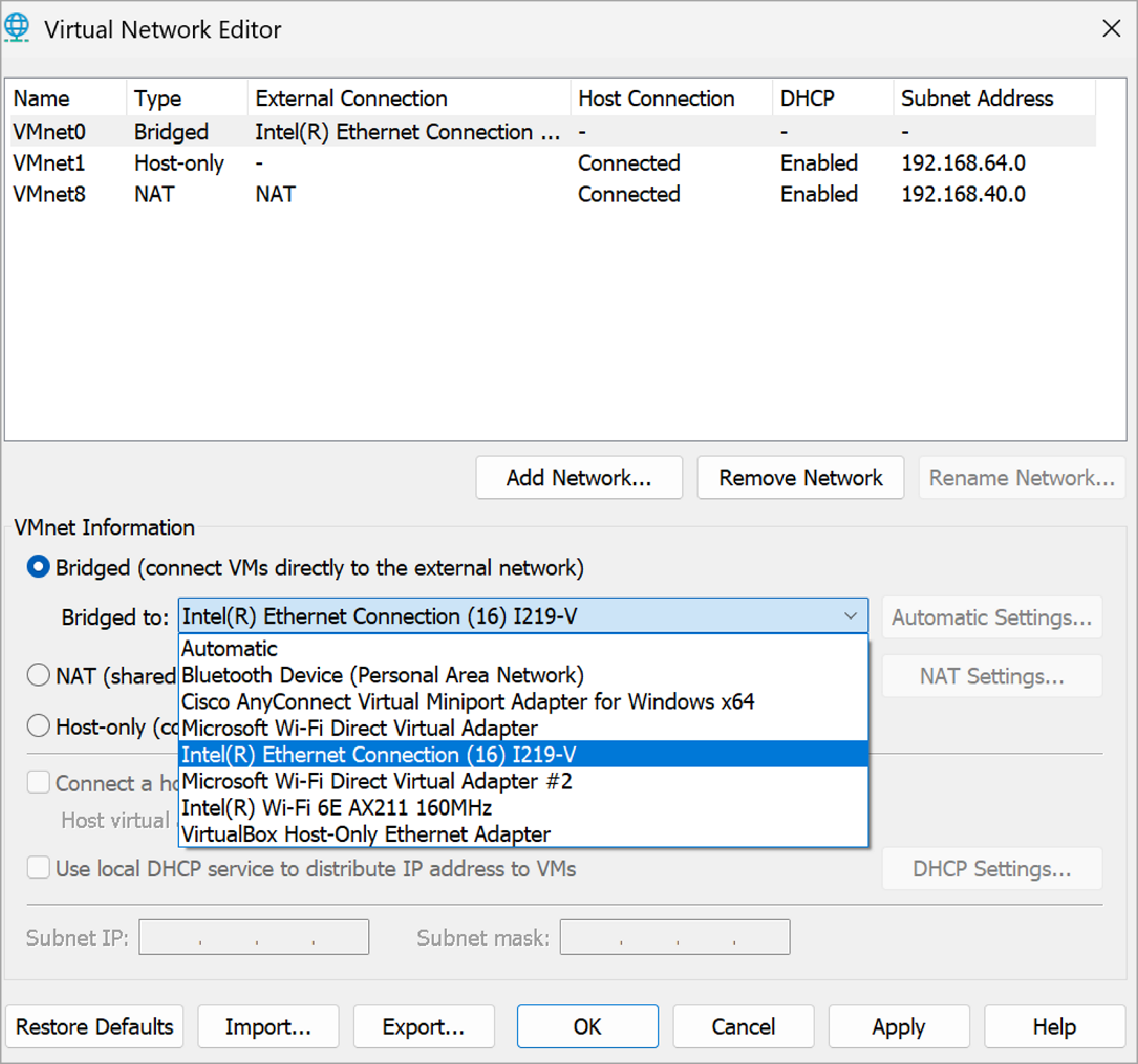Select Cisco AnyConnect Virtual Miniport Adapter option
Screen dimensions: 1138x1064
(x=467, y=702)
